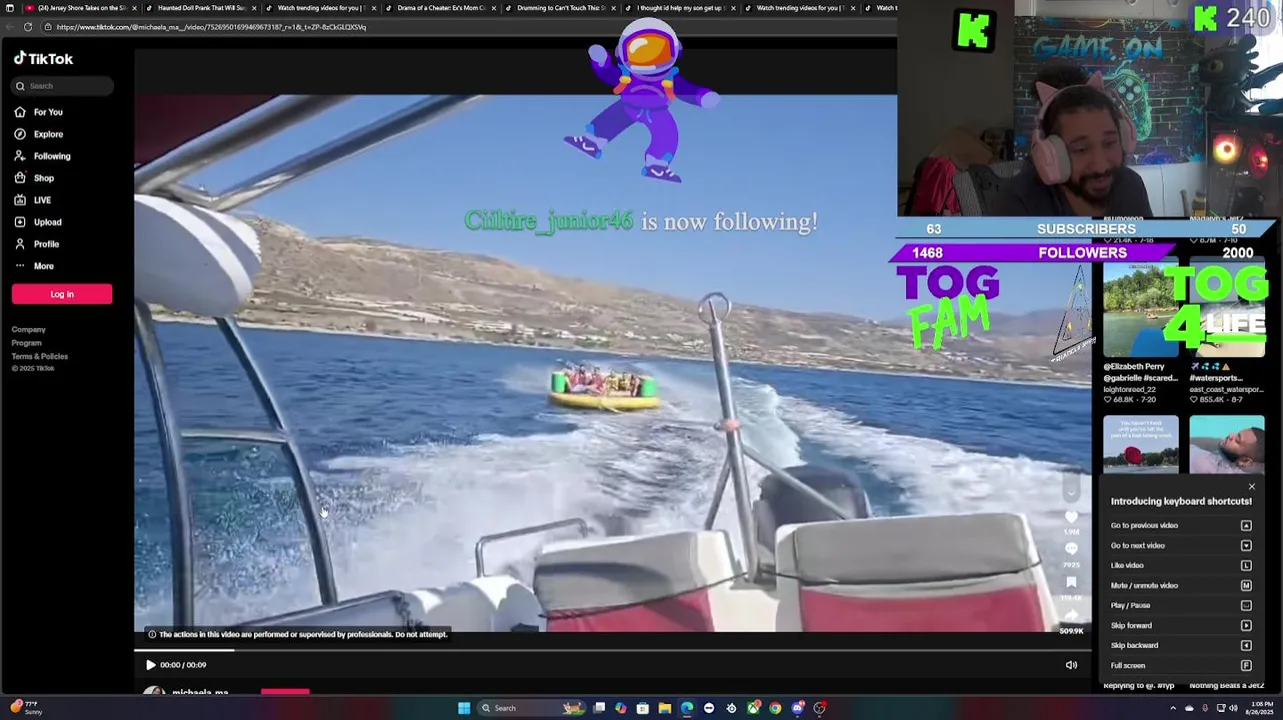Click the F key icon for Full screen
This screenshot has height=720, width=1283.
pos(1246,665)
